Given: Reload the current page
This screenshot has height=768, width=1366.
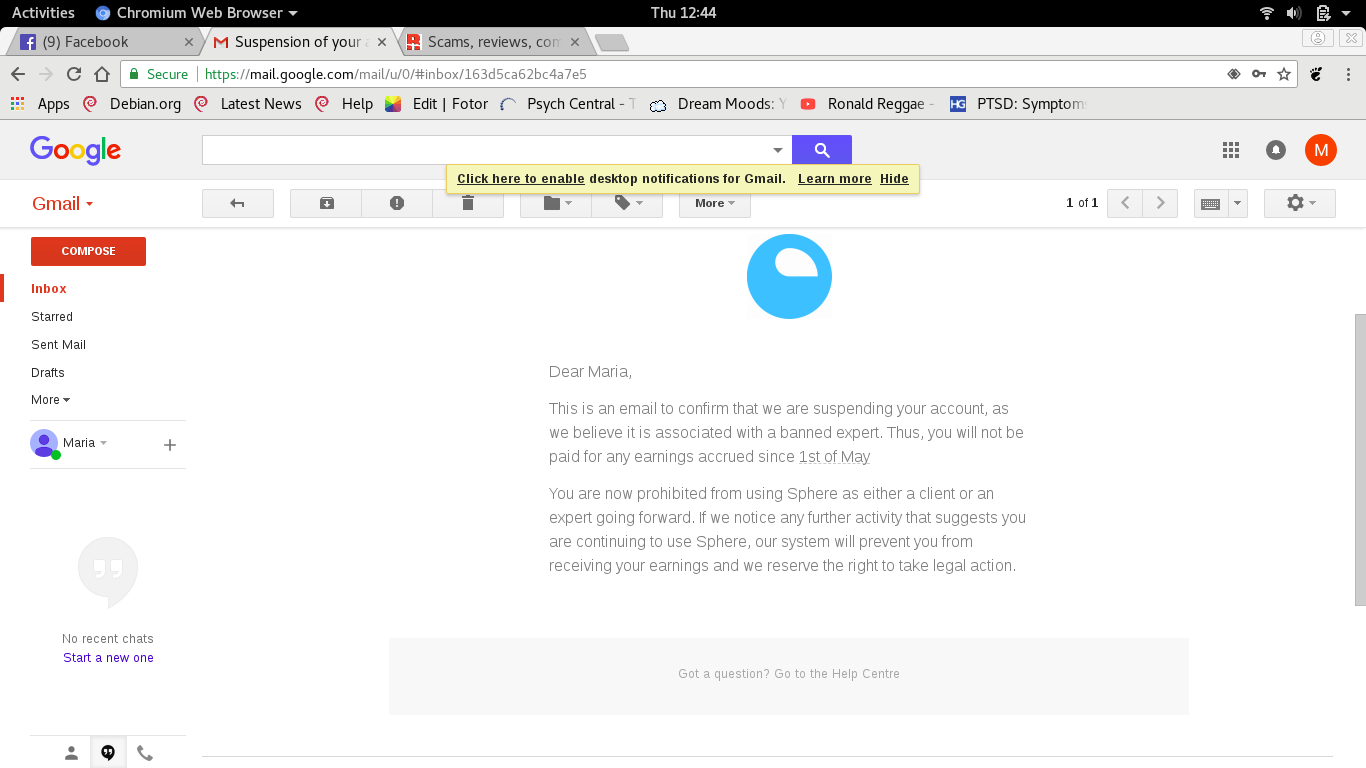Looking at the screenshot, I should [73, 74].
